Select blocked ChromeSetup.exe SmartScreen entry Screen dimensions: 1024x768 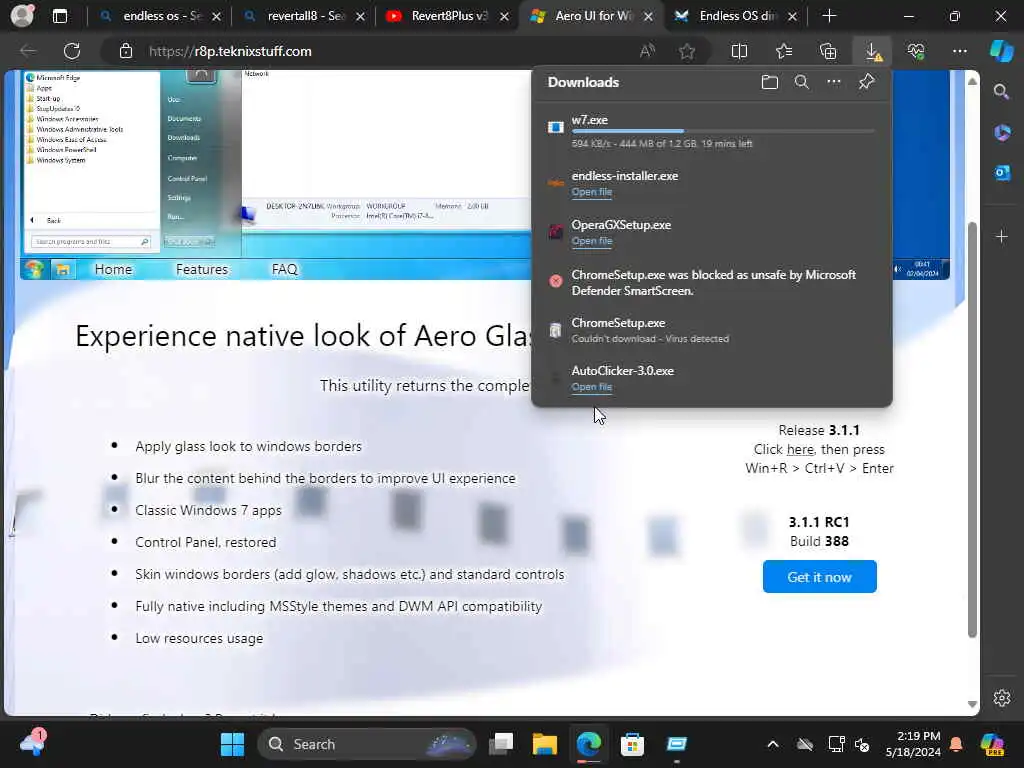(x=712, y=282)
